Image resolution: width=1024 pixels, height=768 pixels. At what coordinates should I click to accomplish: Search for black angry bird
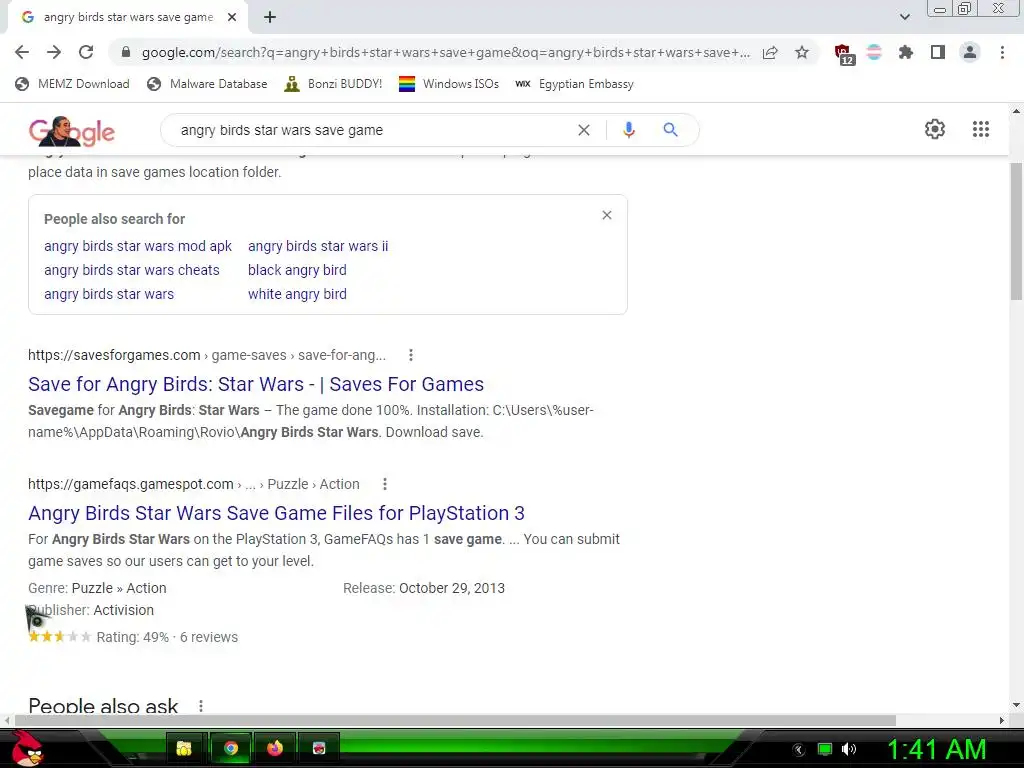click(297, 270)
